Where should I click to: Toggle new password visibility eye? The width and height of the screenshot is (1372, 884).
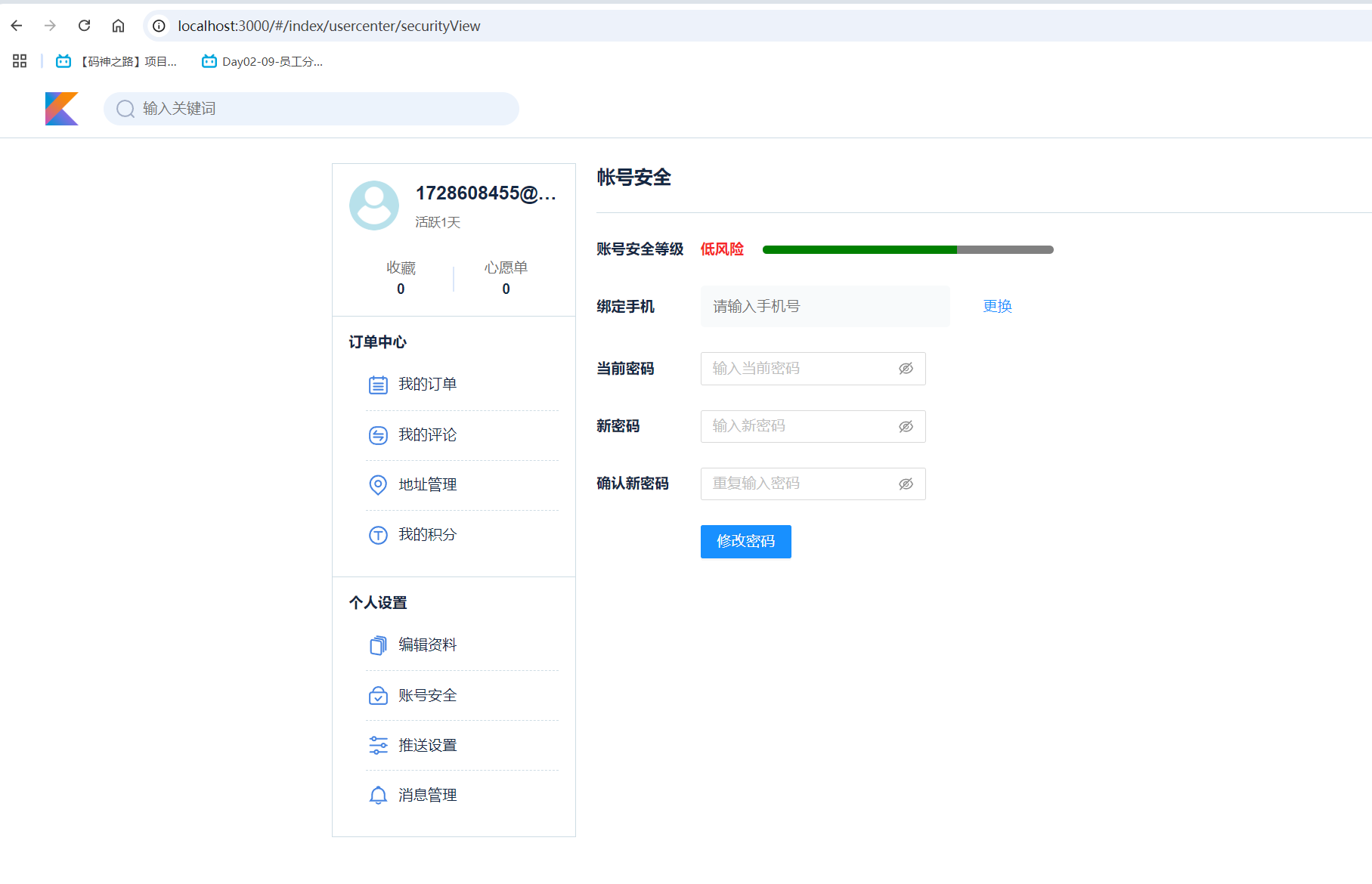click(x=906, y=427)
